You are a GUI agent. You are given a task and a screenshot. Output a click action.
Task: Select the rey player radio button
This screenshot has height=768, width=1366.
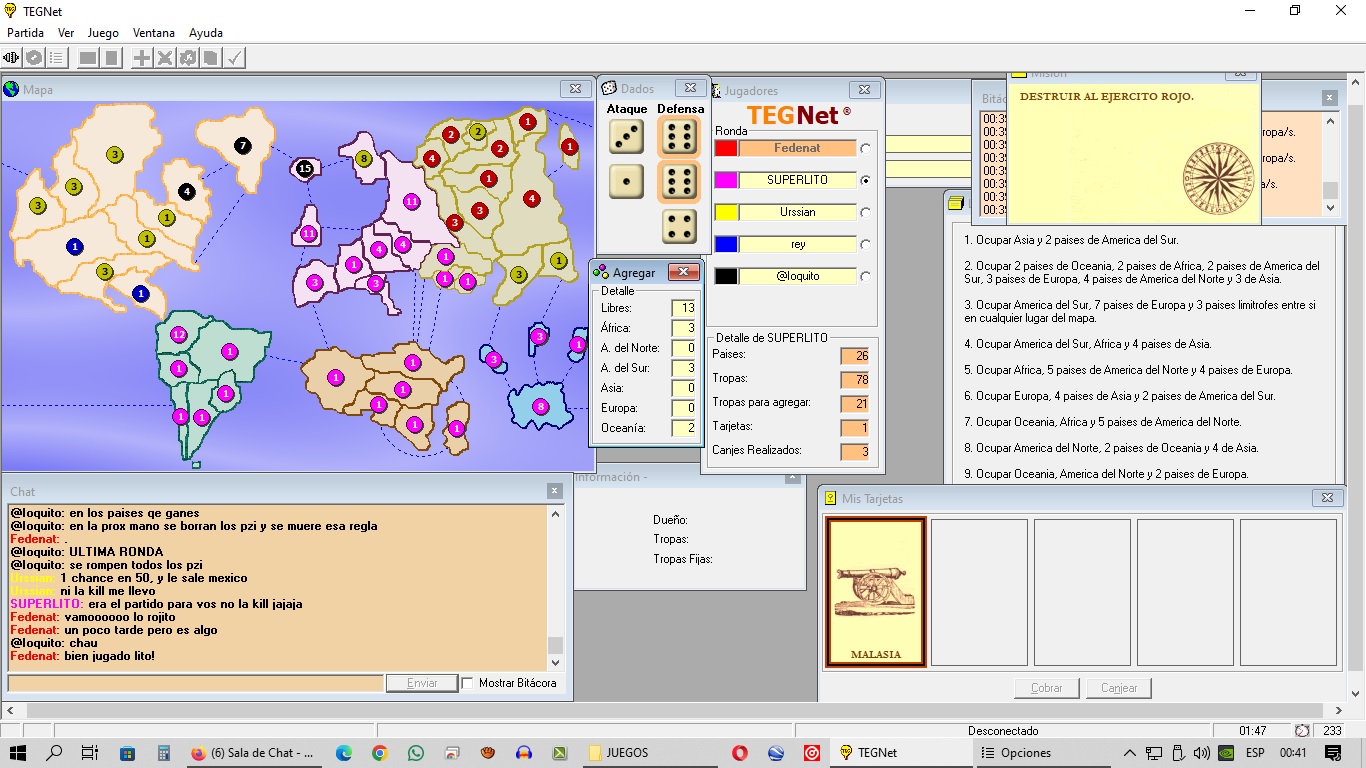pos(865,244)
